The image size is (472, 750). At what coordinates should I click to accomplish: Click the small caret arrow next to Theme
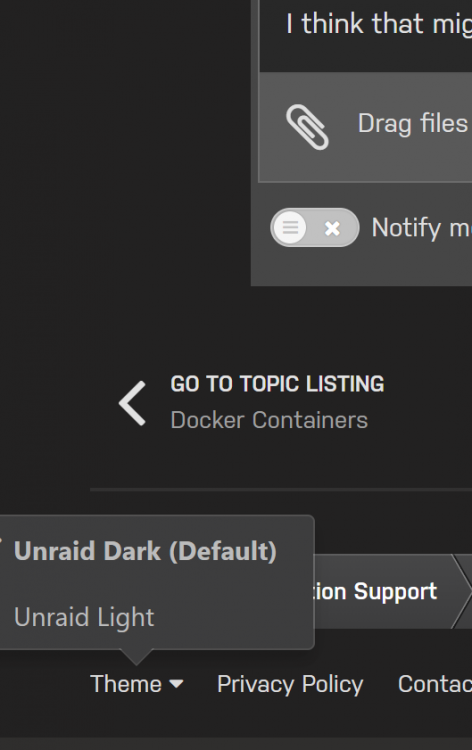tap(176, 684)
